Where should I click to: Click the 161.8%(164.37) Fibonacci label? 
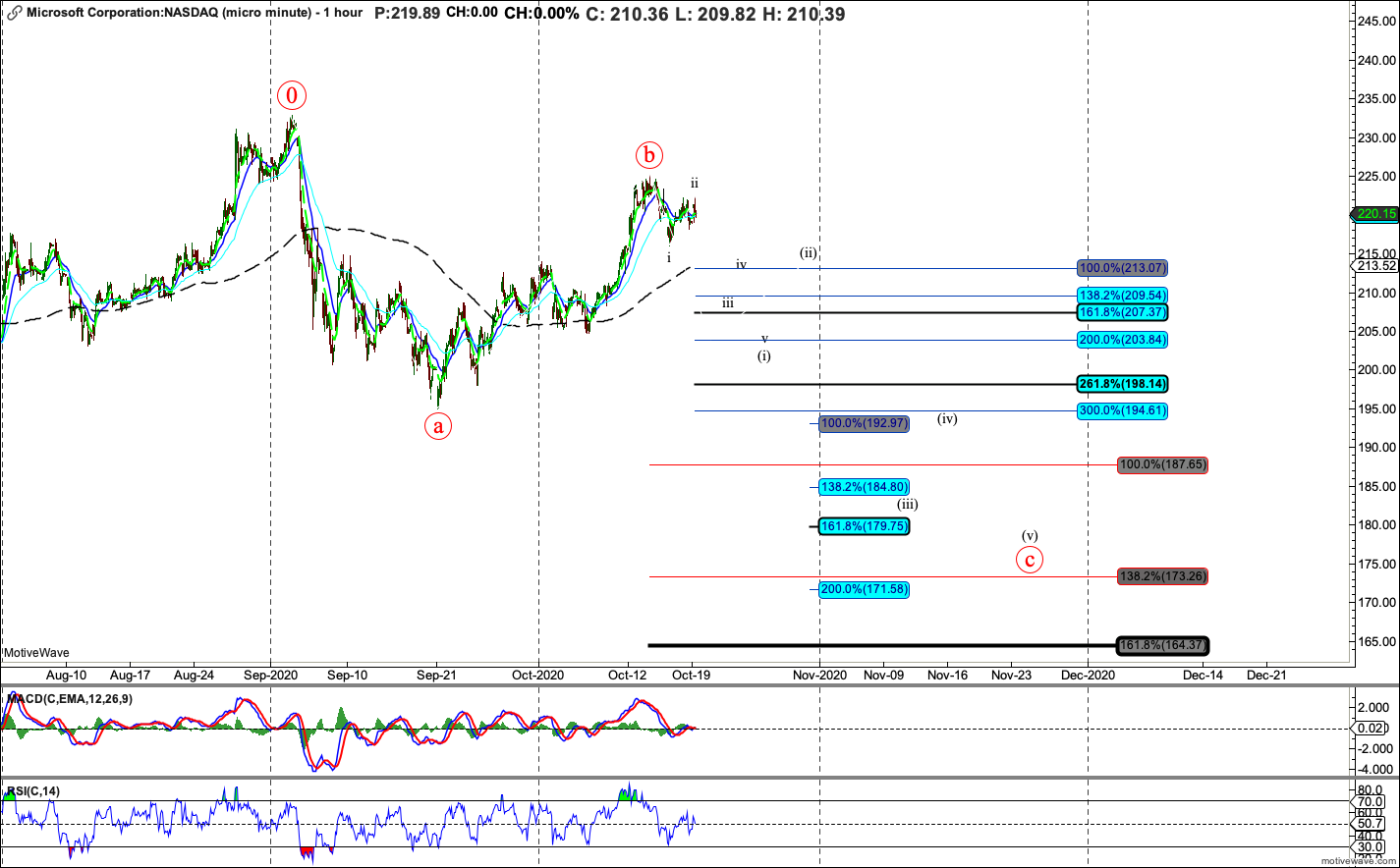1163,645
